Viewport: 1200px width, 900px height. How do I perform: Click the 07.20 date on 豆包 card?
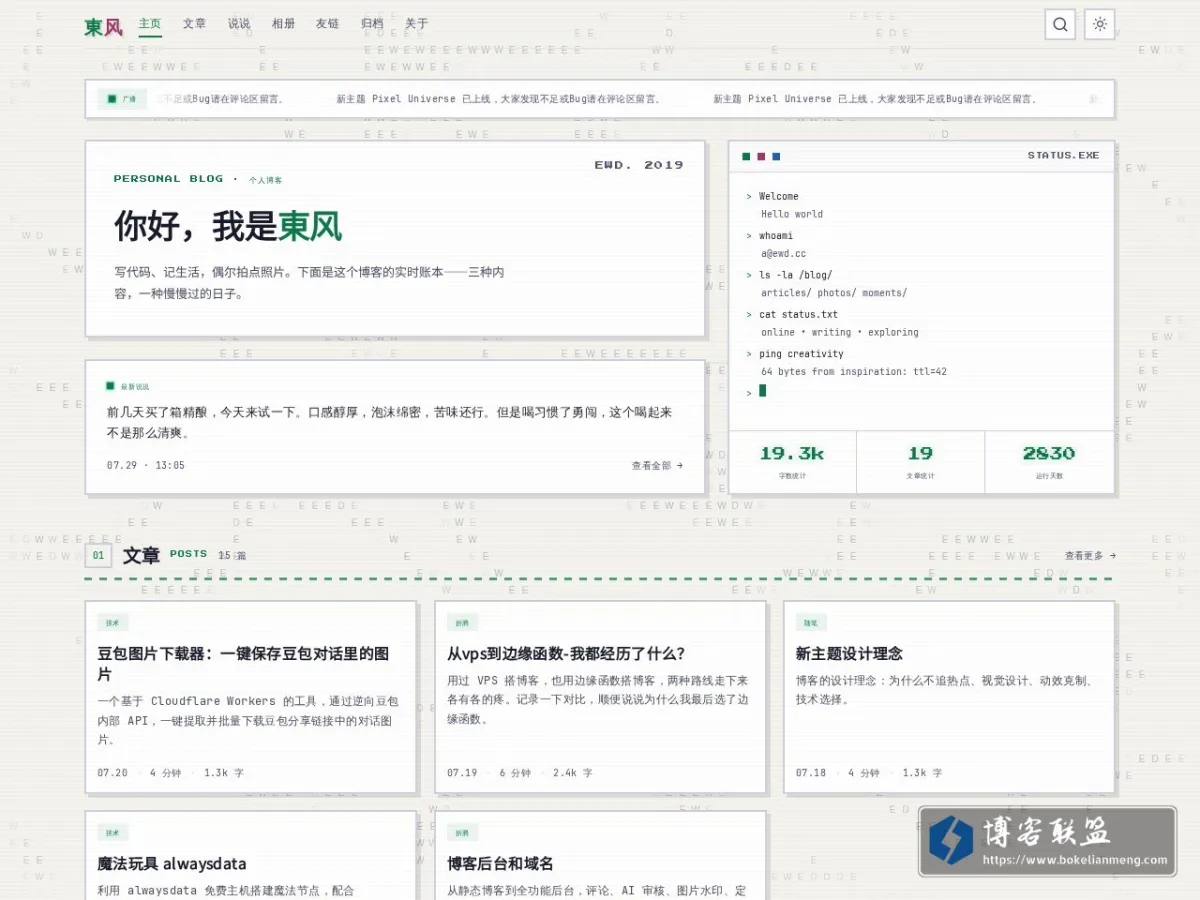tap(112, 772)
